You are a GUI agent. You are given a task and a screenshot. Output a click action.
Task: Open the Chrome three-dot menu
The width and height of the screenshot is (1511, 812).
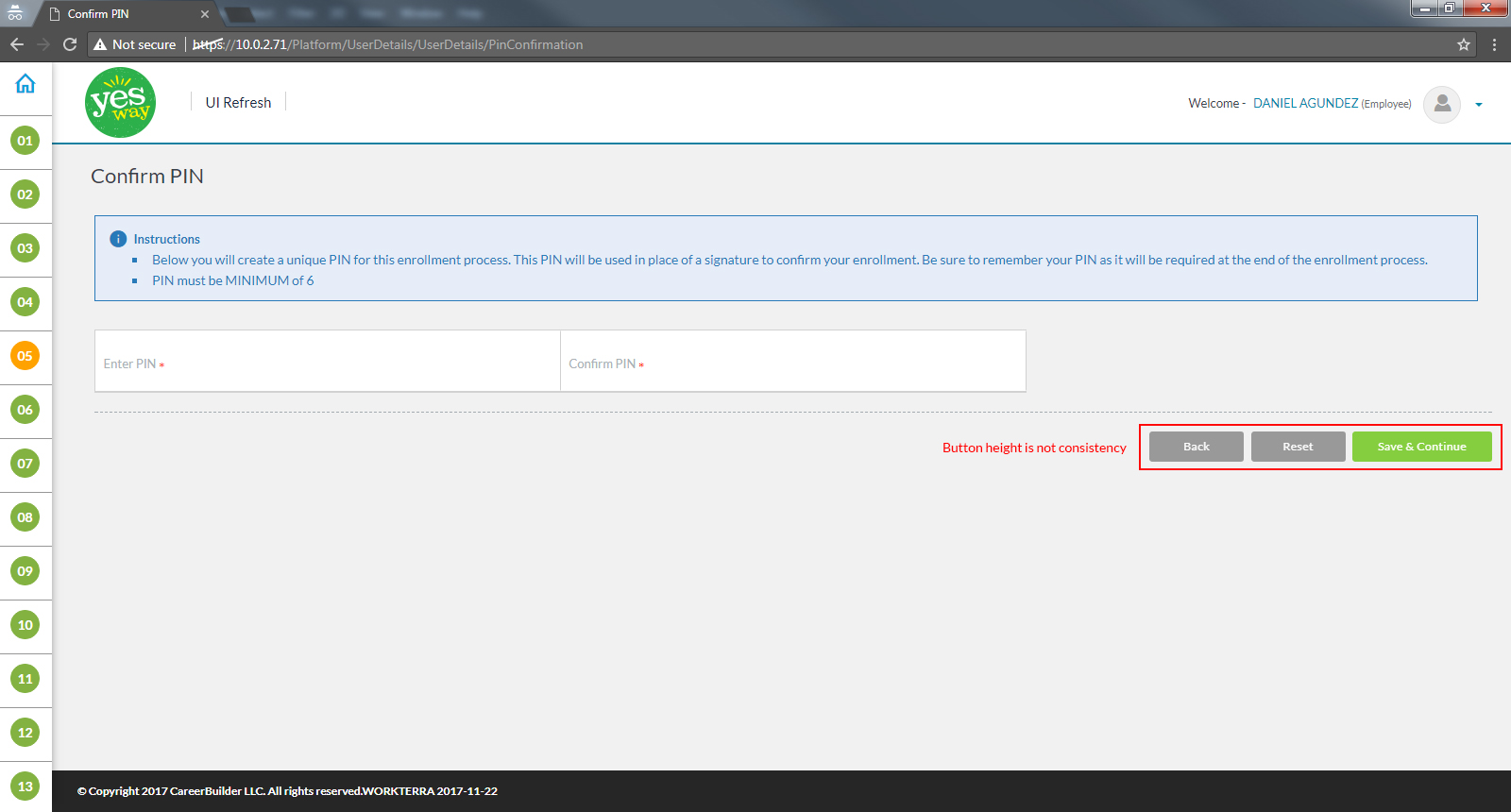coord(1494,44)
